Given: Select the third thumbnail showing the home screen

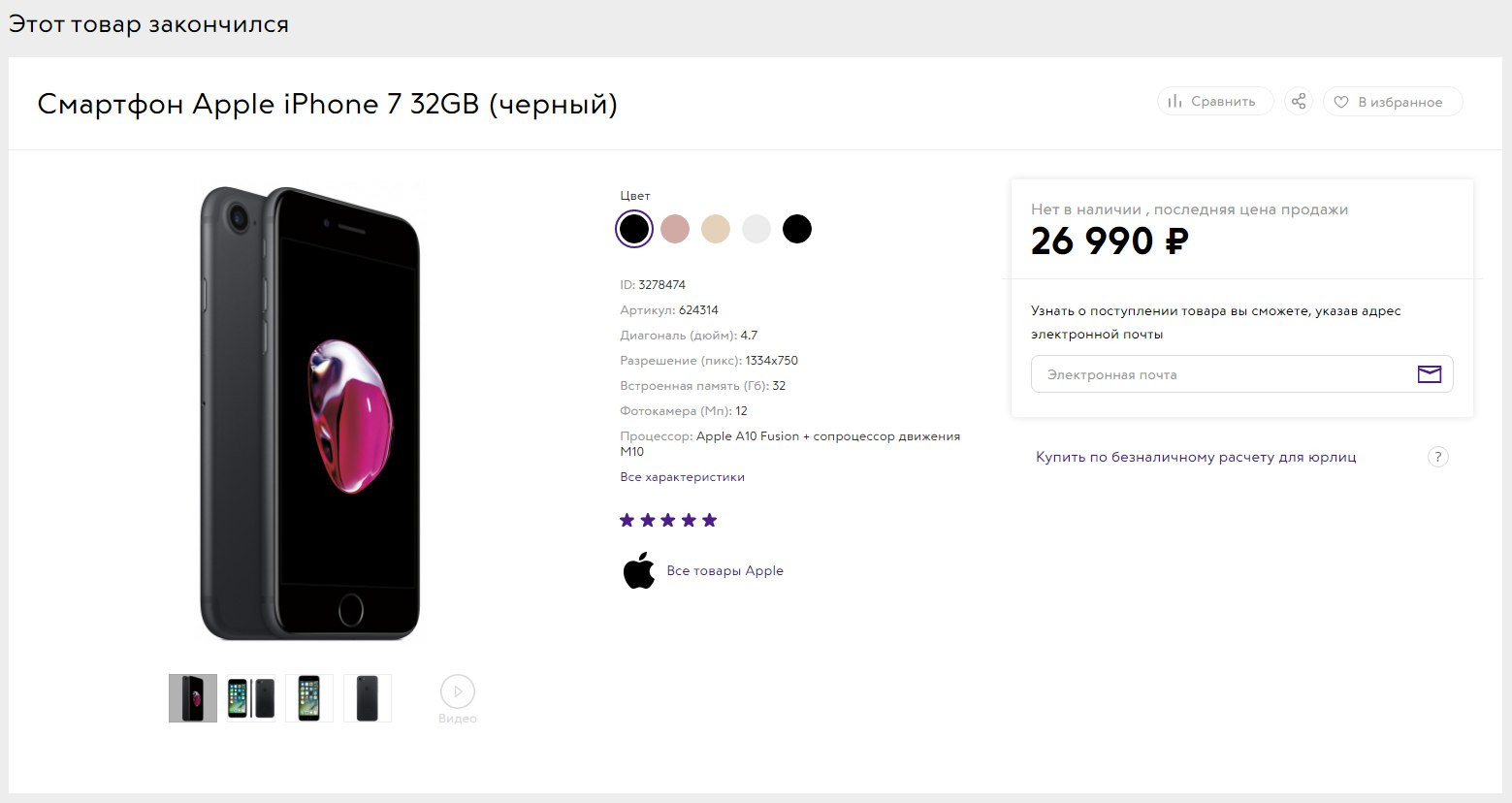Looking at the screenshot, I should [309, 698].
